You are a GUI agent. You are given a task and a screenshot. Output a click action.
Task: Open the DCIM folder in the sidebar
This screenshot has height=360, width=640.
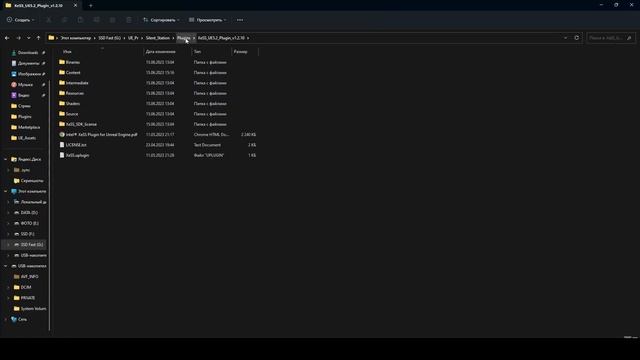[x=26, y=287]
